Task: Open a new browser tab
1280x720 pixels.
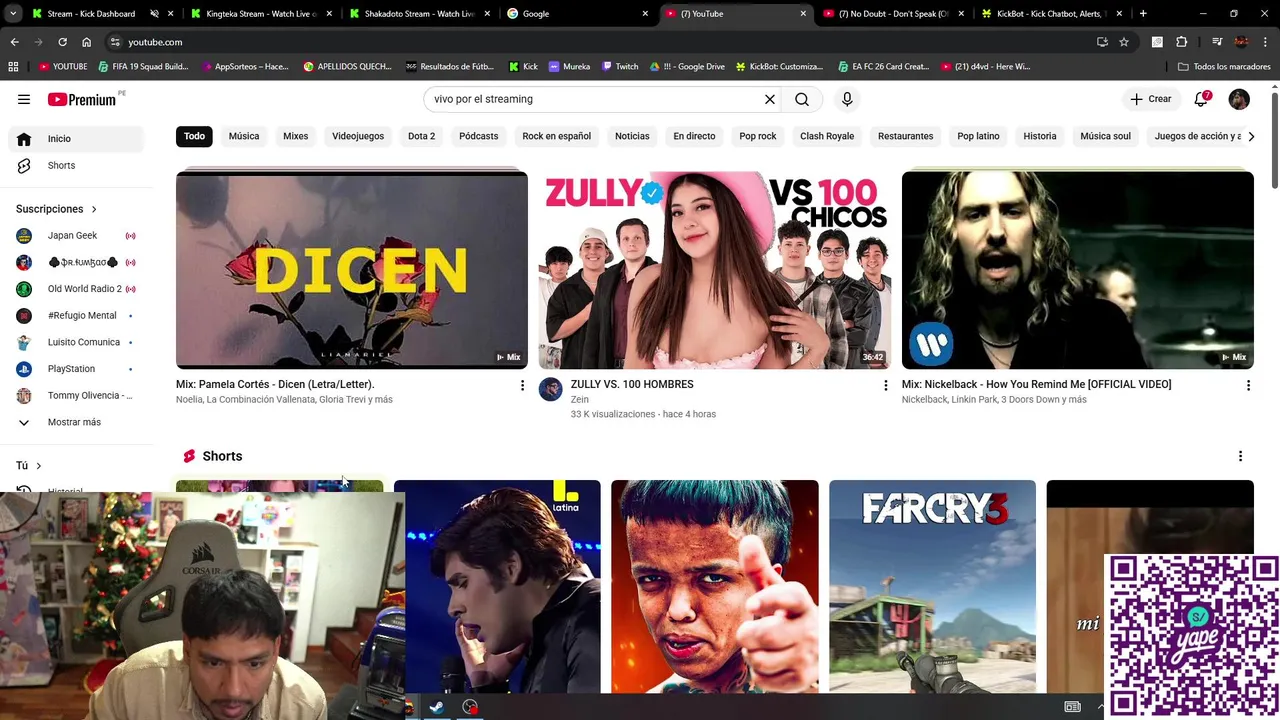Action: click(1143, 14)
